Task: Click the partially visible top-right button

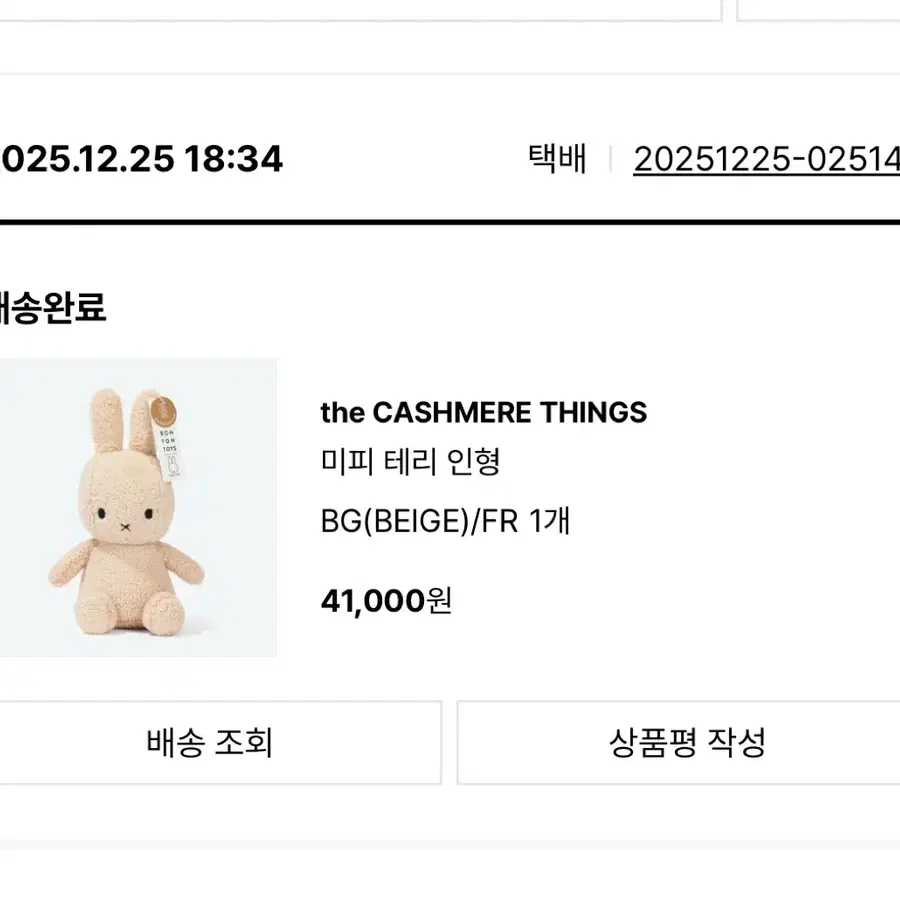Action: 818,10
